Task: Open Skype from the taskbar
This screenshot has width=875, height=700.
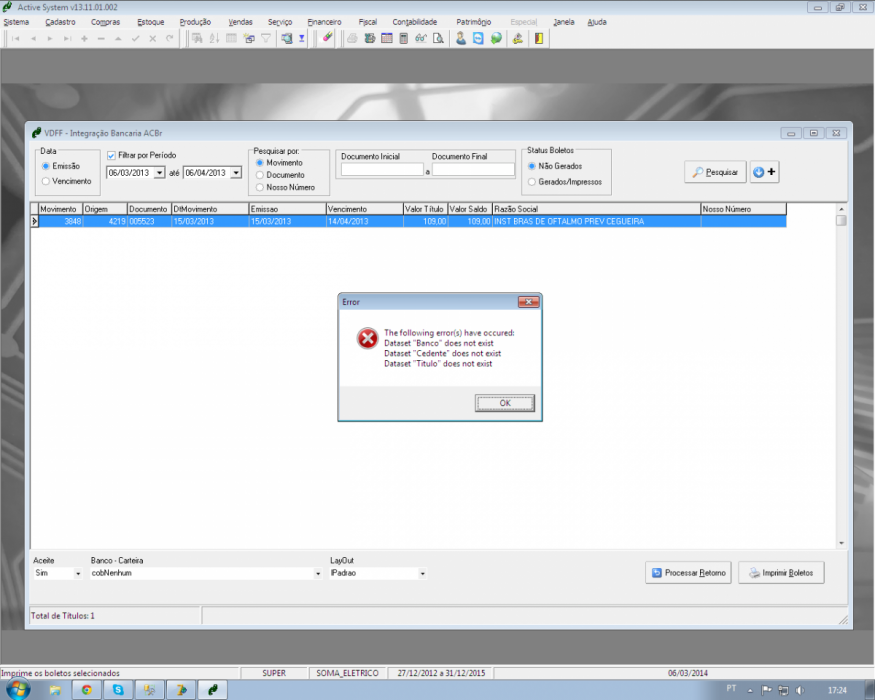Action: coord(118,690)
